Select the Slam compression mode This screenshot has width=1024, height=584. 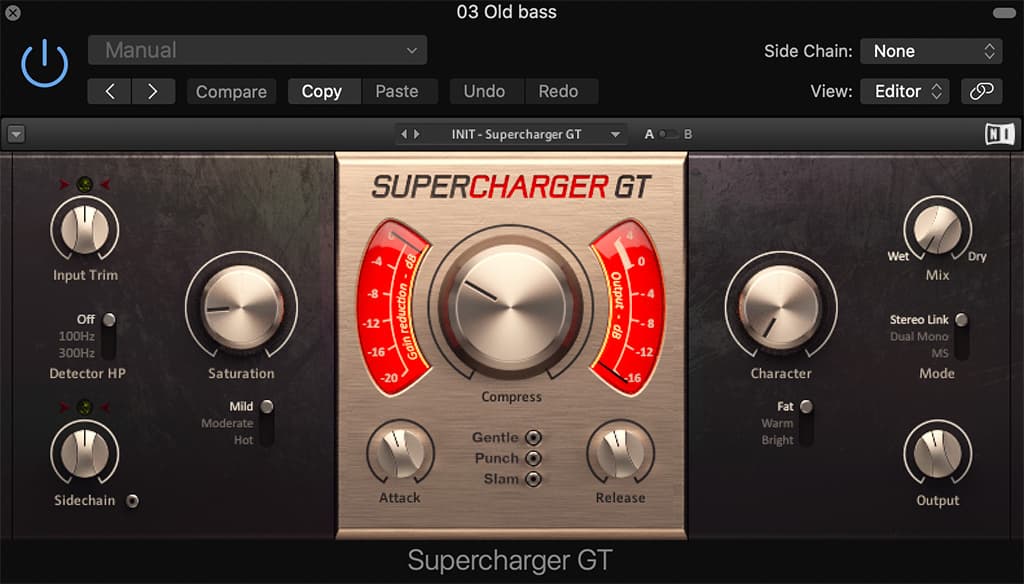[x=534, y=479]
